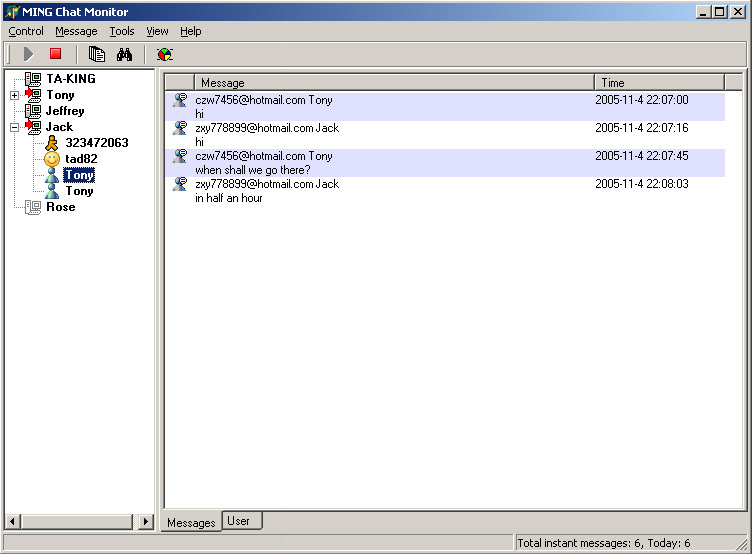Select the top-level Tony computer label

(60, 95)
